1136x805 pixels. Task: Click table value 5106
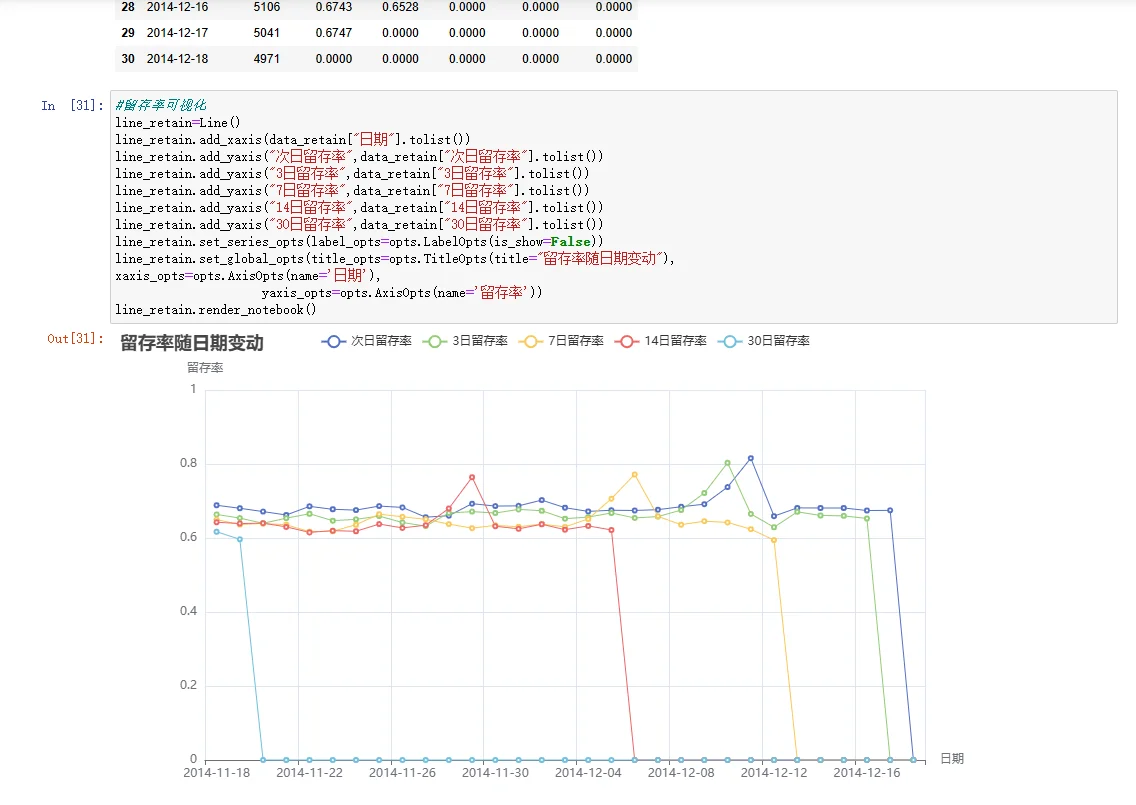(x=267, y=7)
